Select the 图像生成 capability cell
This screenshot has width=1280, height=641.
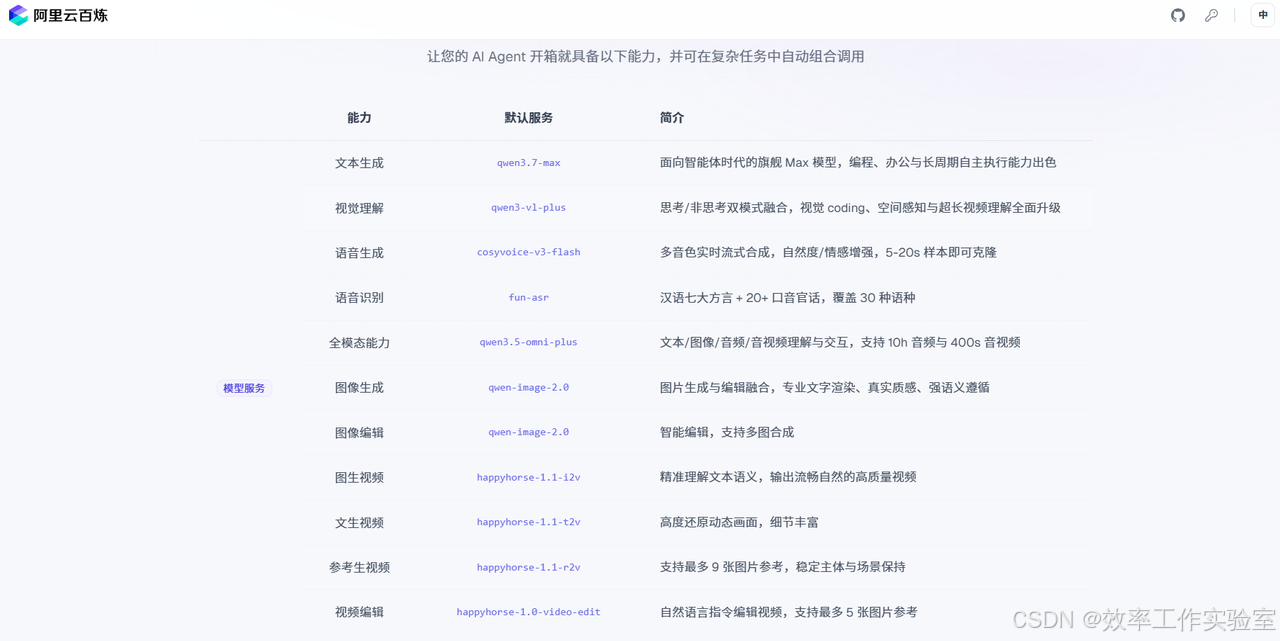click(x=359, y=388)
